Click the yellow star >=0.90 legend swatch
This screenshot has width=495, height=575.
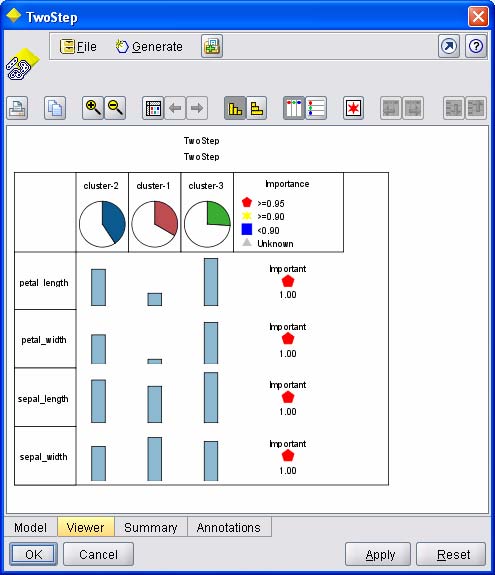point(247,216)
